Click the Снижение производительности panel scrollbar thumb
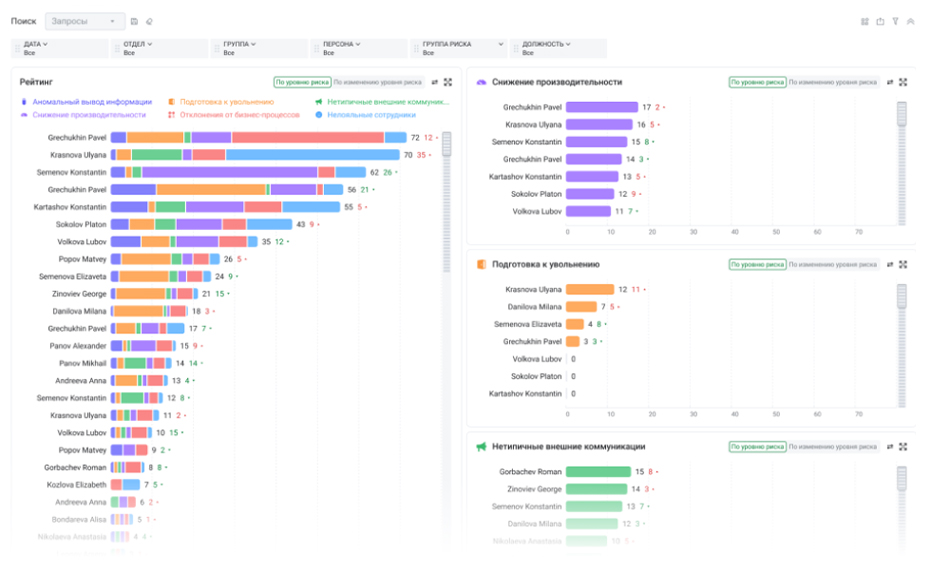Screen dimensions: 930x576 click(902, 114)
